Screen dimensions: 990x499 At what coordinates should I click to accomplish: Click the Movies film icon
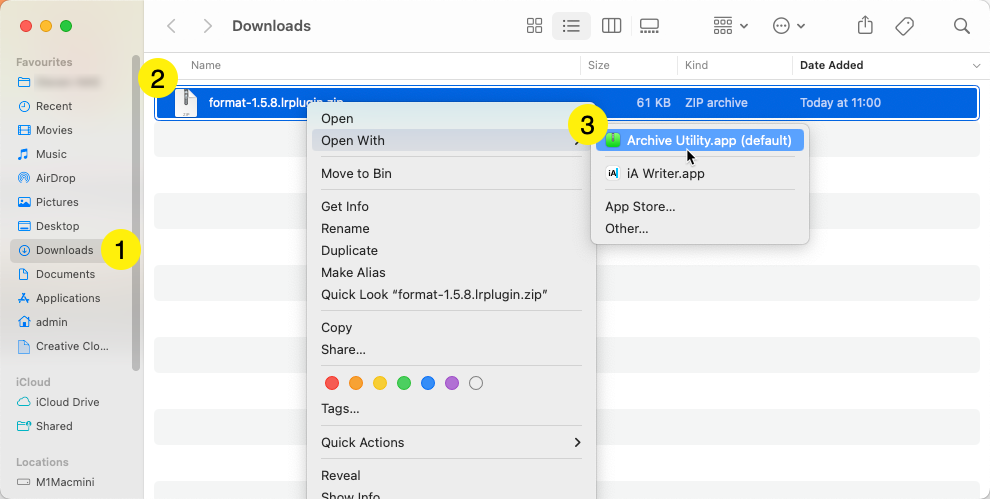coord(24,130)
